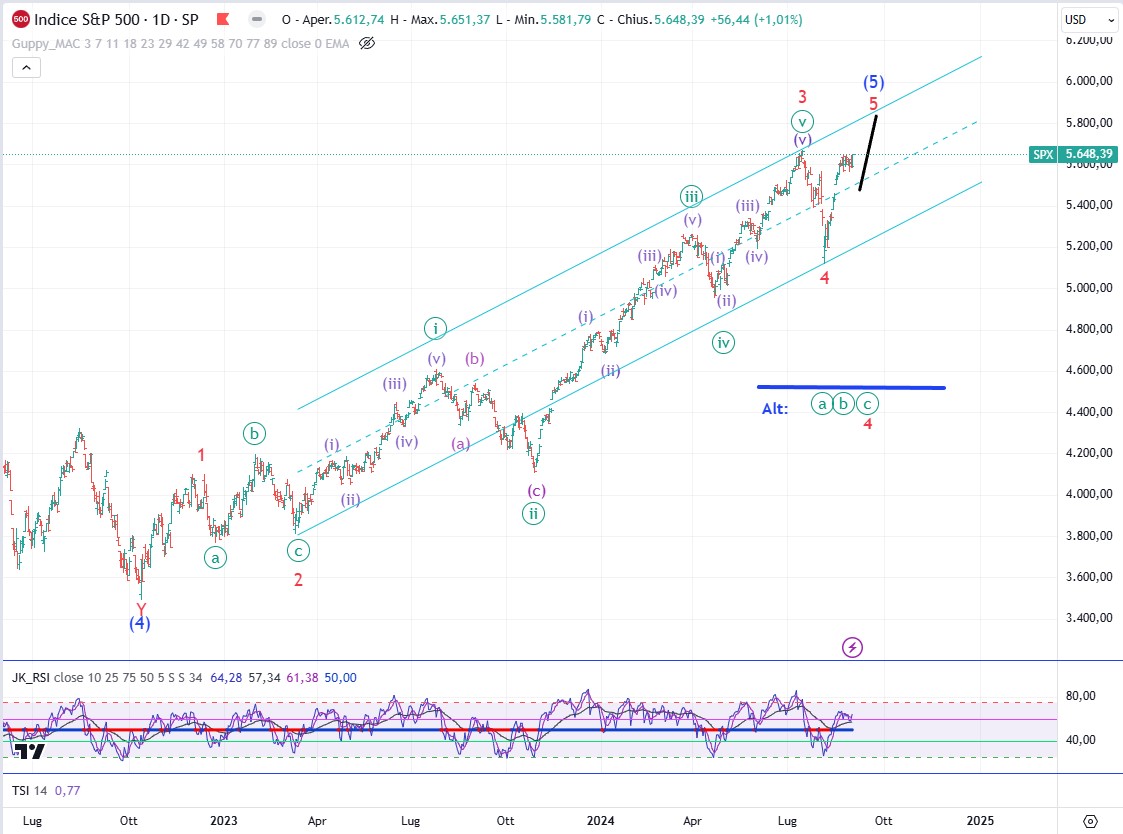Click the 2025 label on the time axis

[980, 821]
